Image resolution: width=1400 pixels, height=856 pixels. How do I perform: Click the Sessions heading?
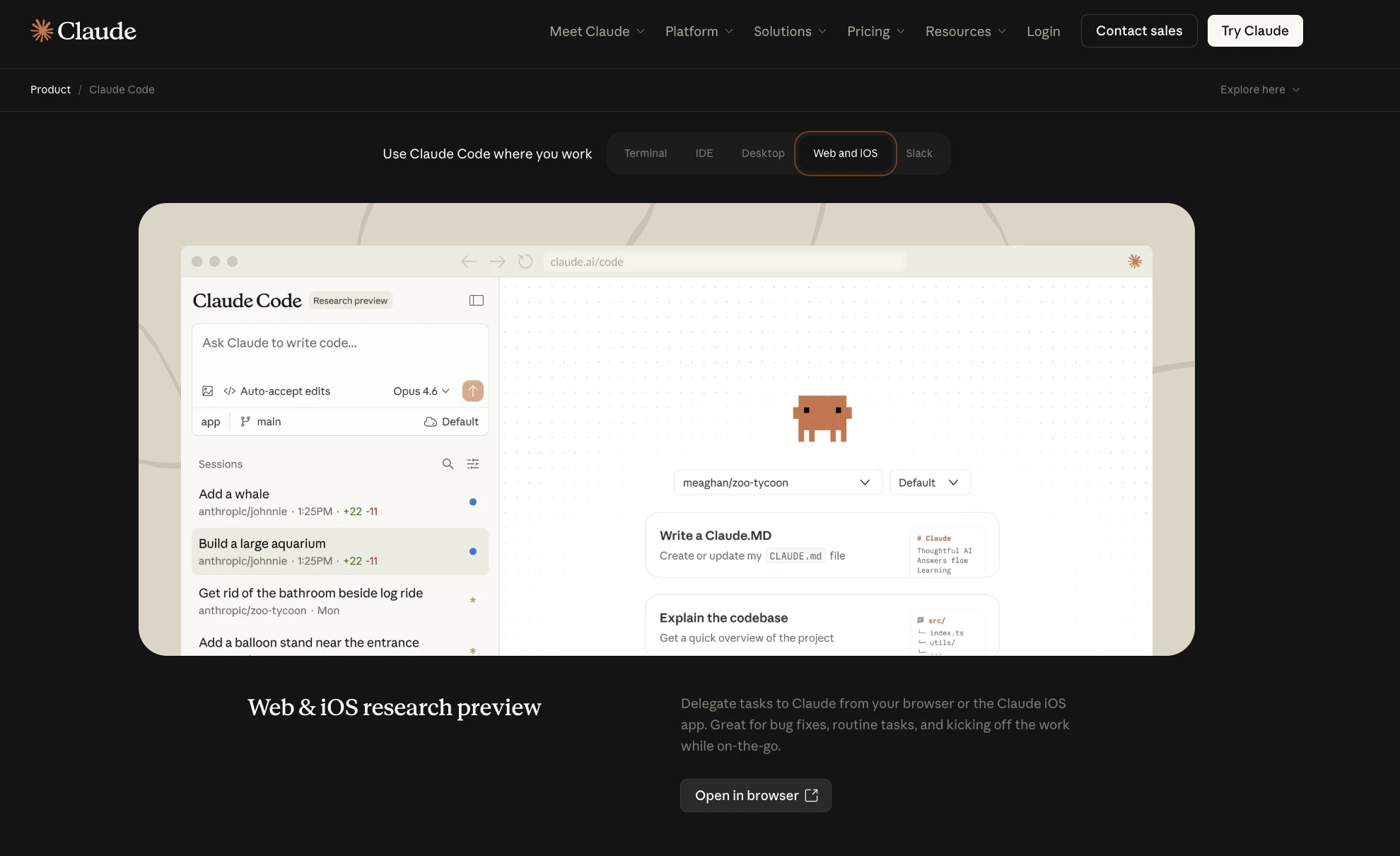(x=221, y=464)
